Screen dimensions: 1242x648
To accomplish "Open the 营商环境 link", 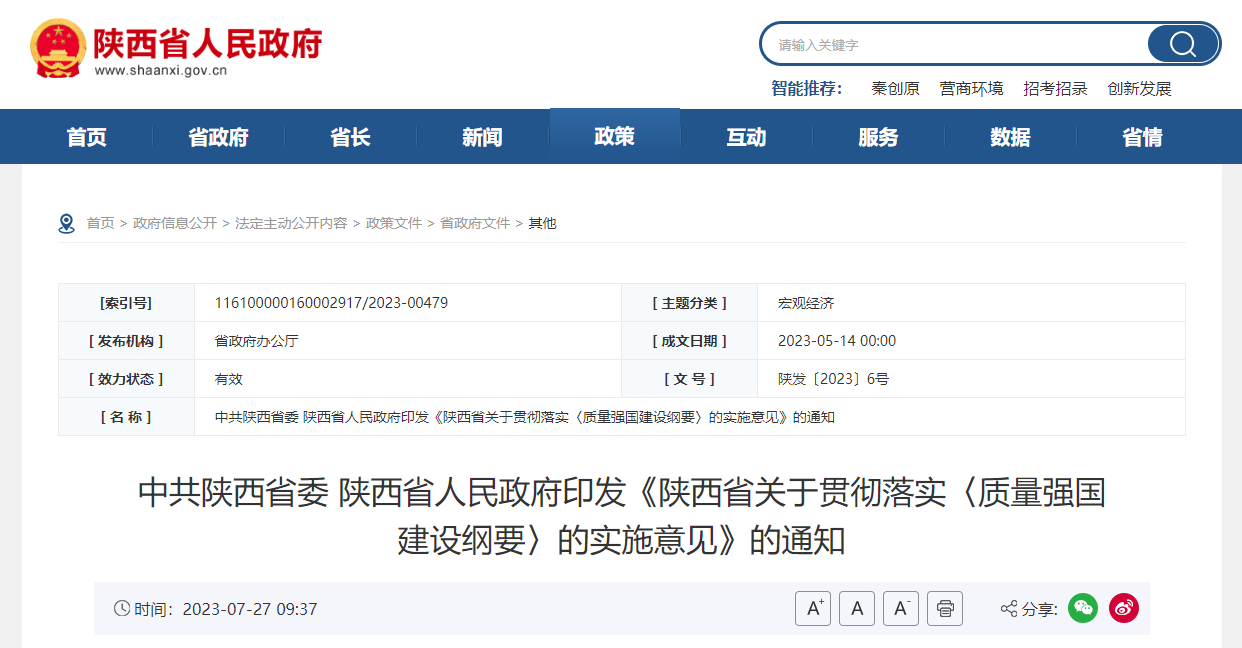I will coord(971,89).
